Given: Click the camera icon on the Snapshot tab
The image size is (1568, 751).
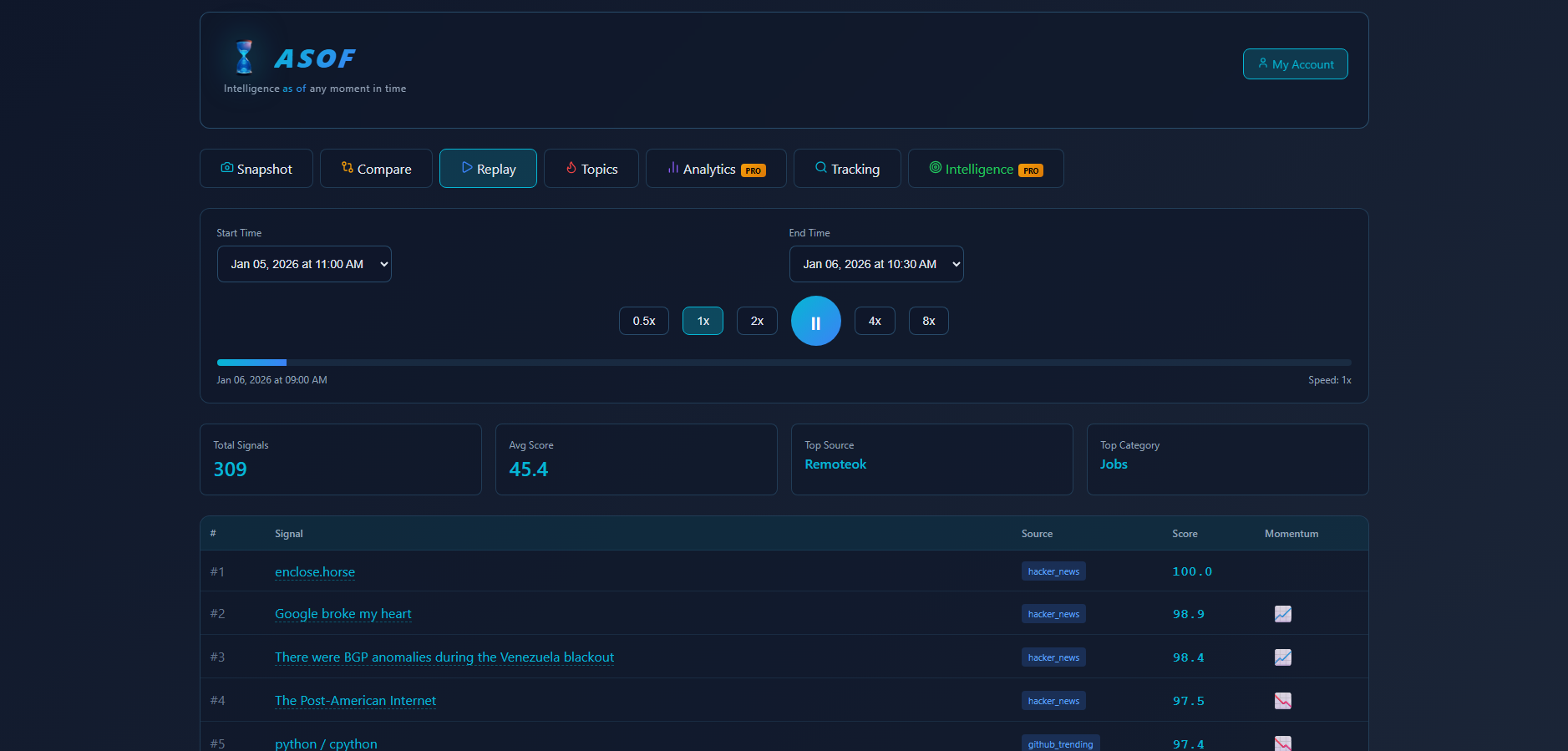Looking at the screenshot, I should [x=226, y=168].
